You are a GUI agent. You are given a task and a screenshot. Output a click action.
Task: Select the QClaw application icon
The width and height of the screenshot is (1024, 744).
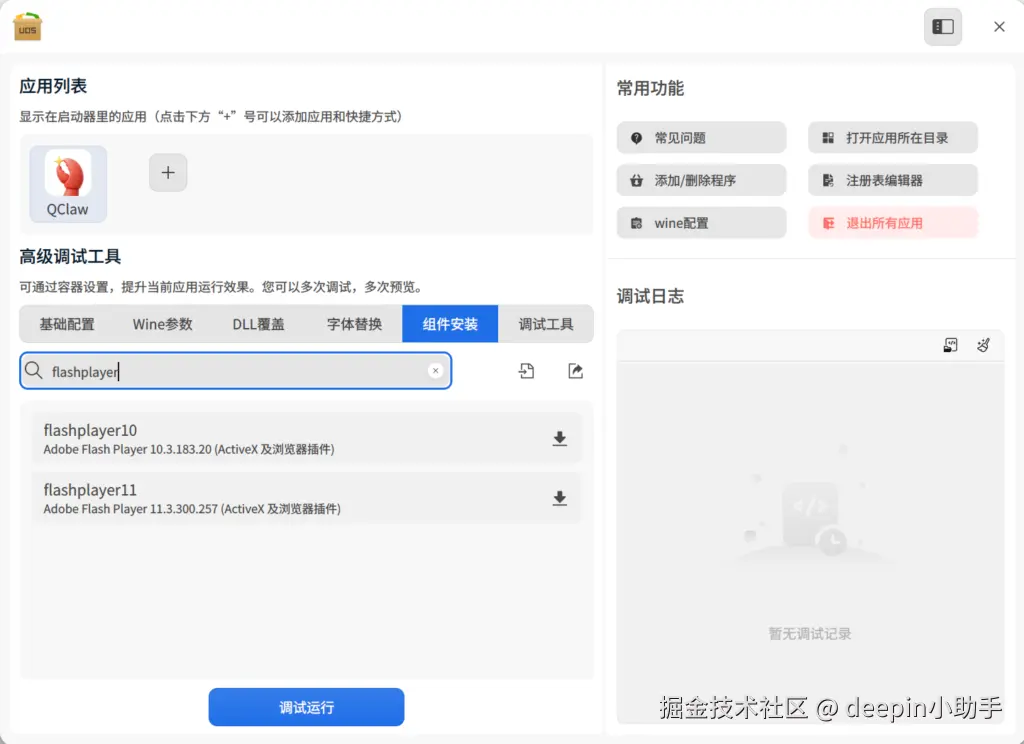(68, 184)
